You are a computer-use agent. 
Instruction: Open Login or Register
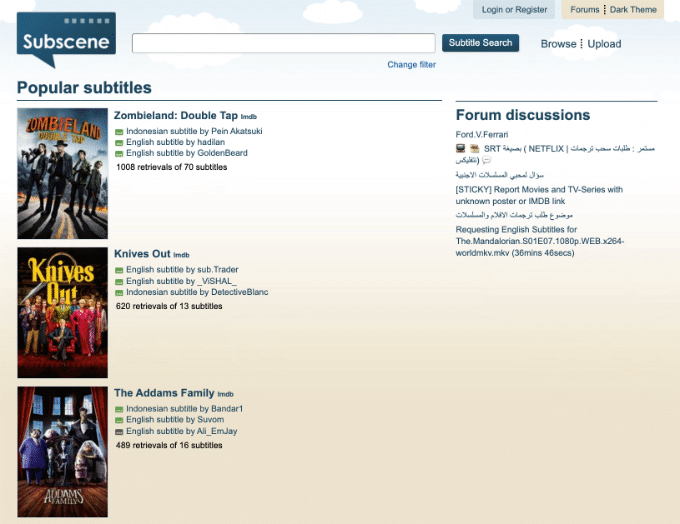click(514, 10)
